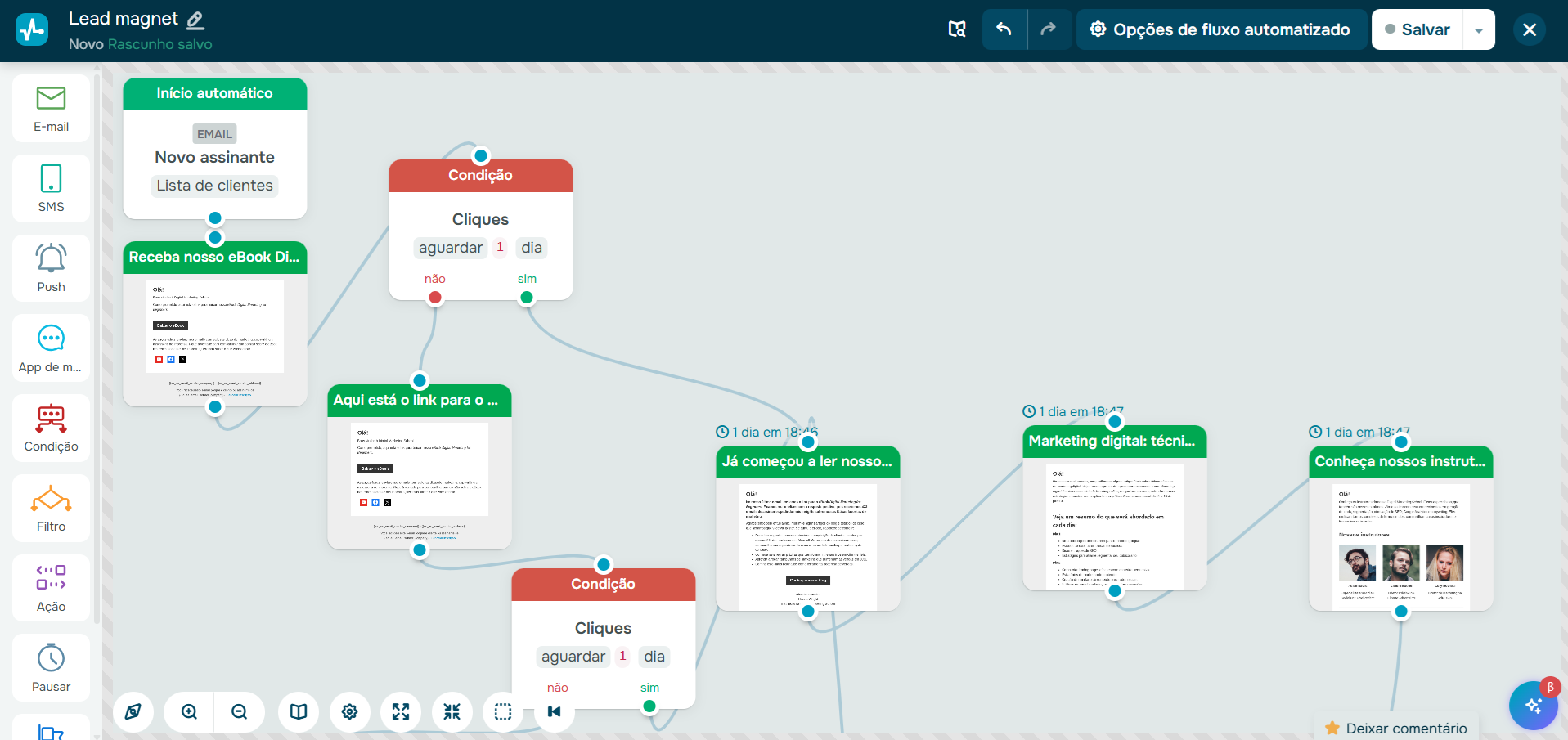
Task: Select the Condição element in sidebar
Action: pyautogui.click(x=51, y=428)
